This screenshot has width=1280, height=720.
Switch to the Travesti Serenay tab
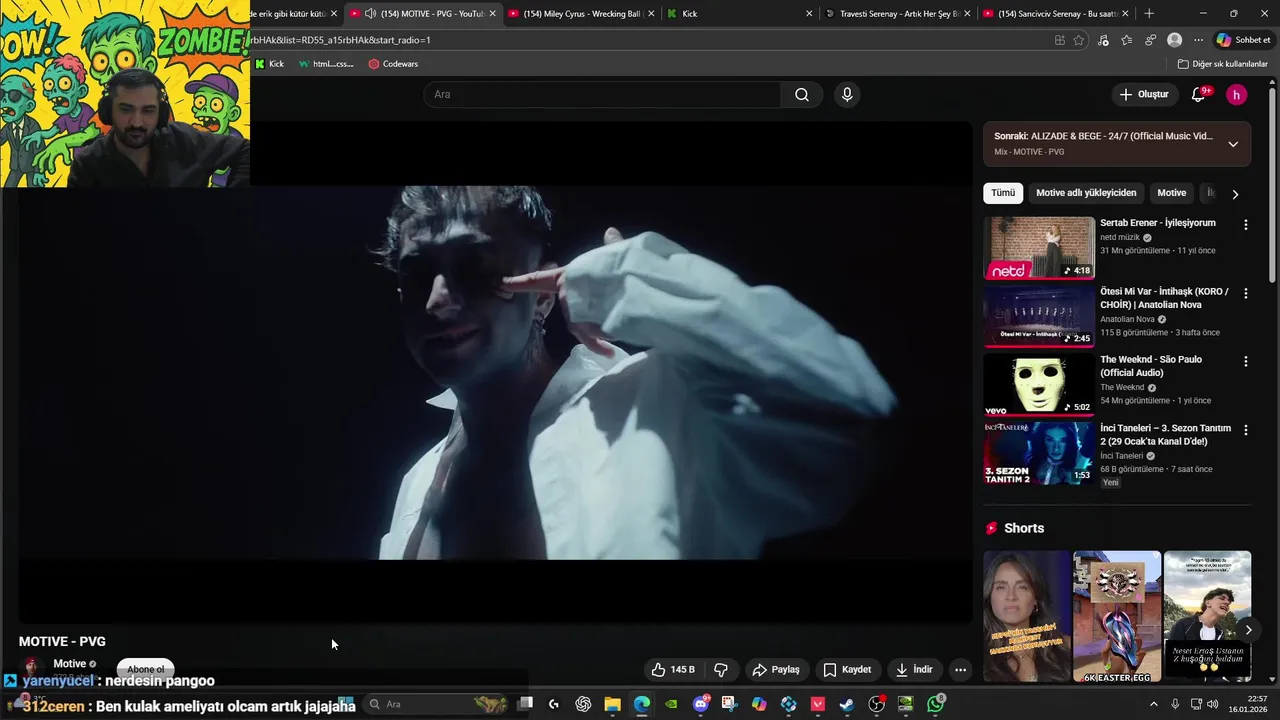(x=899, y=14)
